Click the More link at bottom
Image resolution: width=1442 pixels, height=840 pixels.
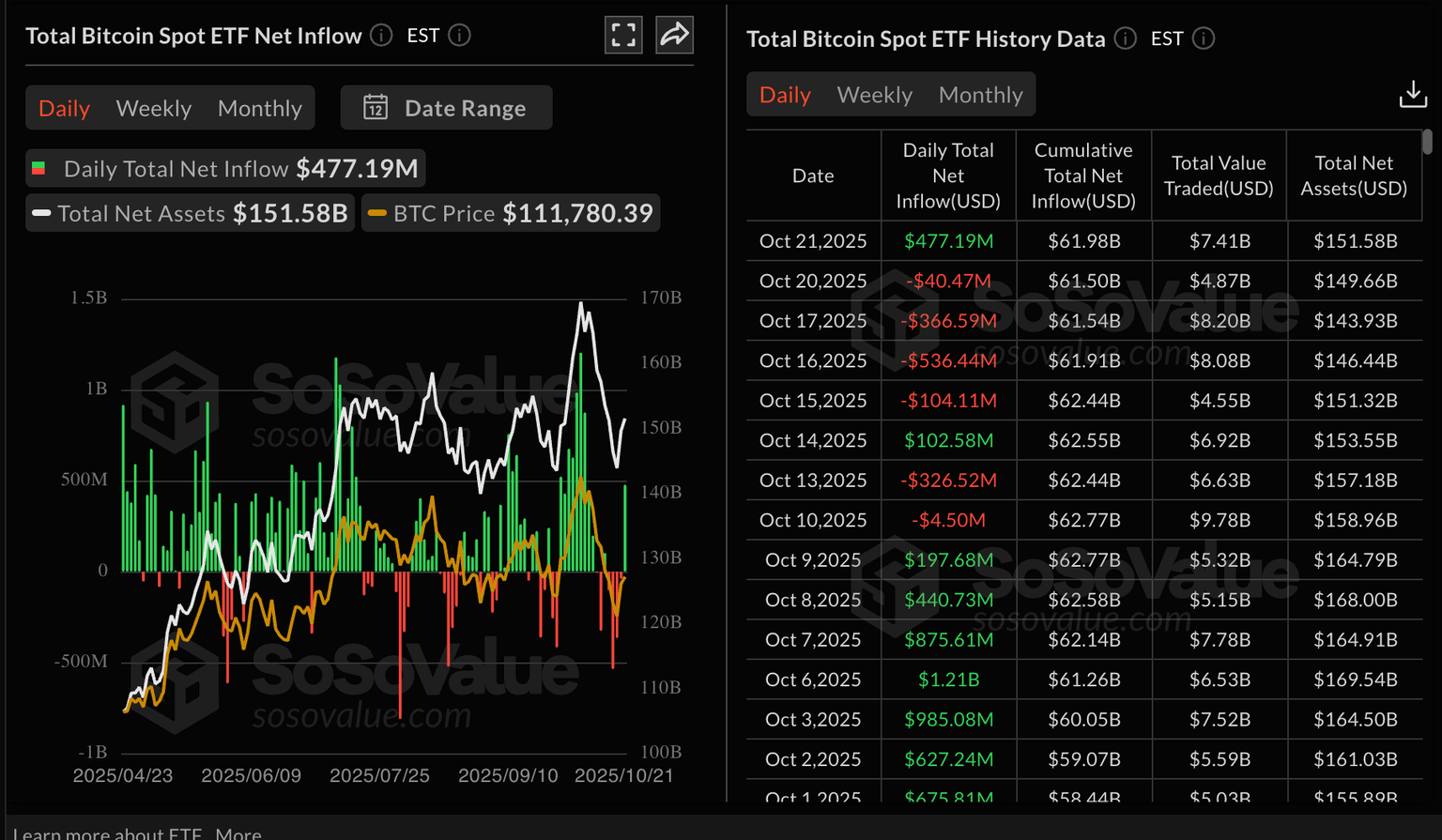(238, 832)
